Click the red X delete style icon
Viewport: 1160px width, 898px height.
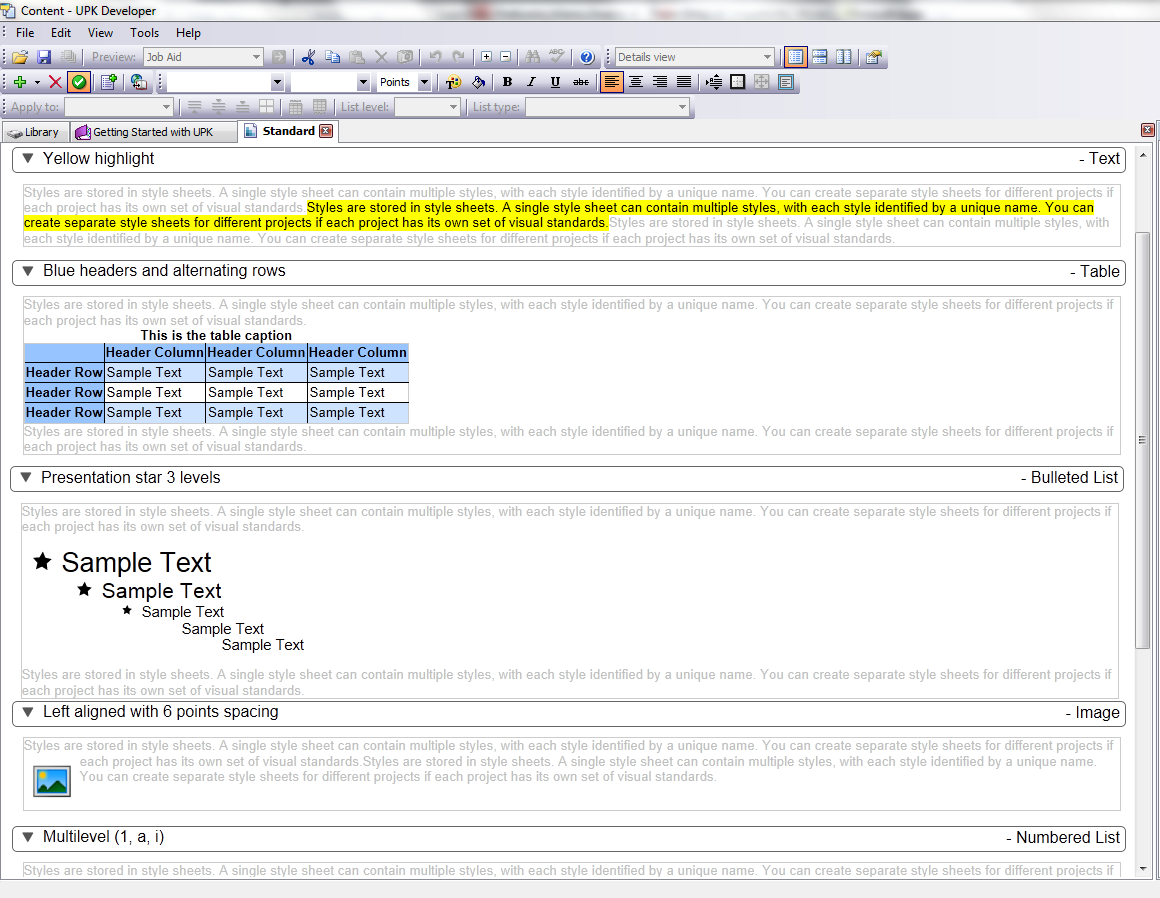(x=55, y=83)
